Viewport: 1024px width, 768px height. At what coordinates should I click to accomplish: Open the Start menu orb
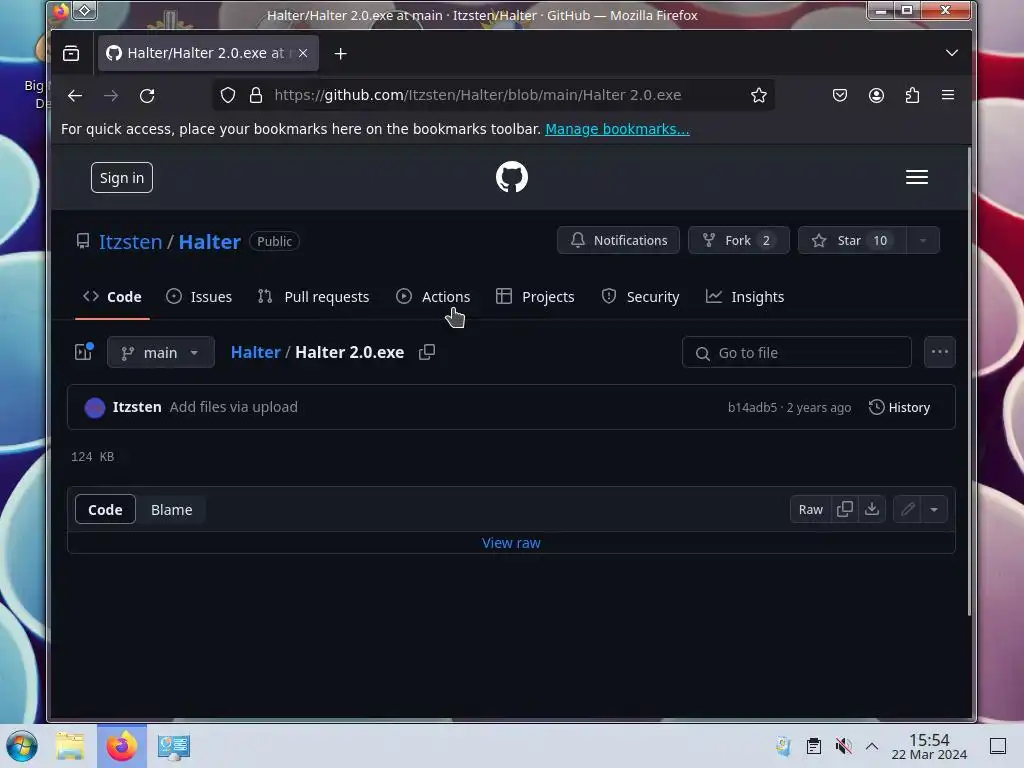(x=22, y=746)
